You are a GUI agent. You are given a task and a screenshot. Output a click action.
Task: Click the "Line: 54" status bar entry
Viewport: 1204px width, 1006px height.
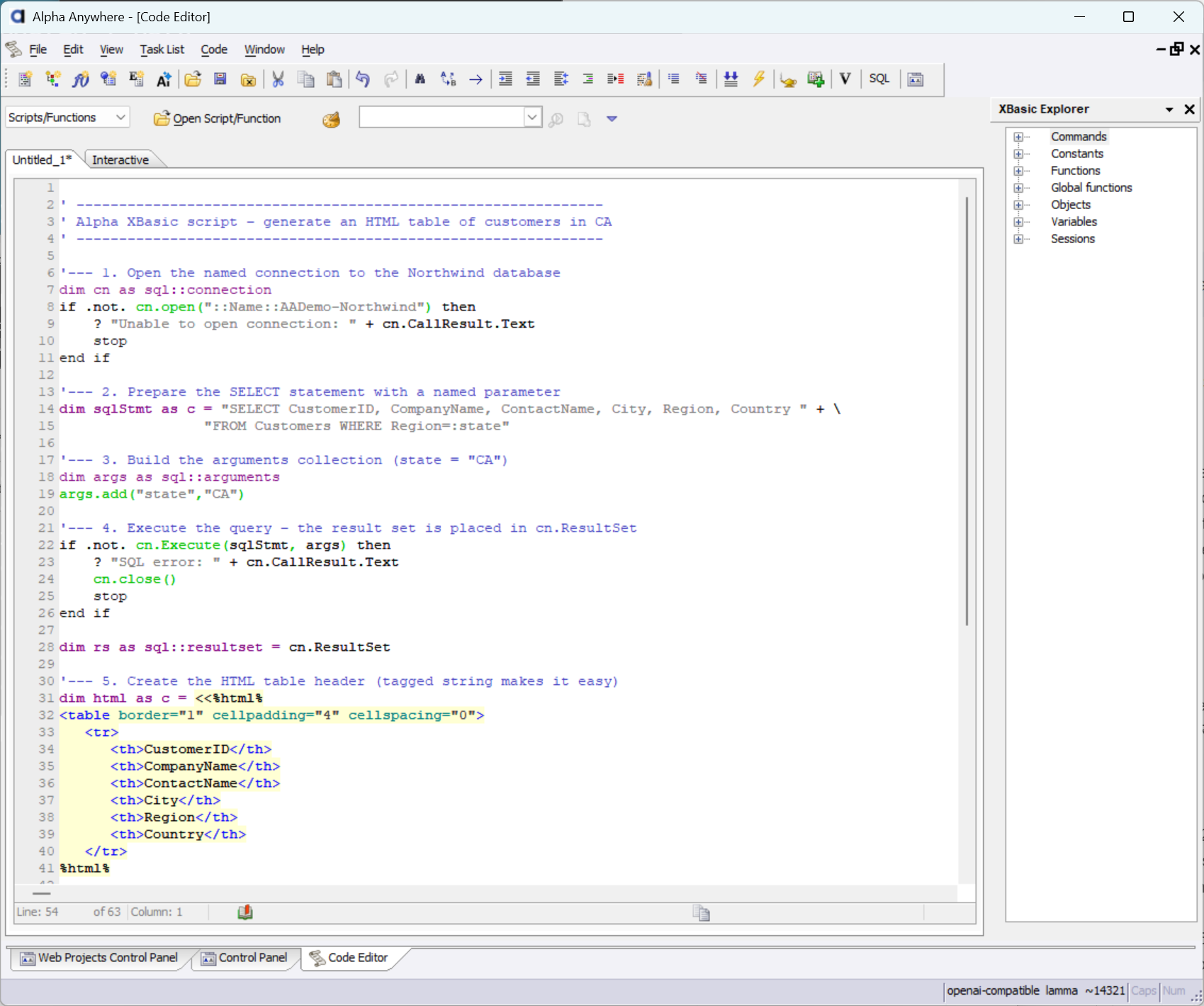(38, 912)
